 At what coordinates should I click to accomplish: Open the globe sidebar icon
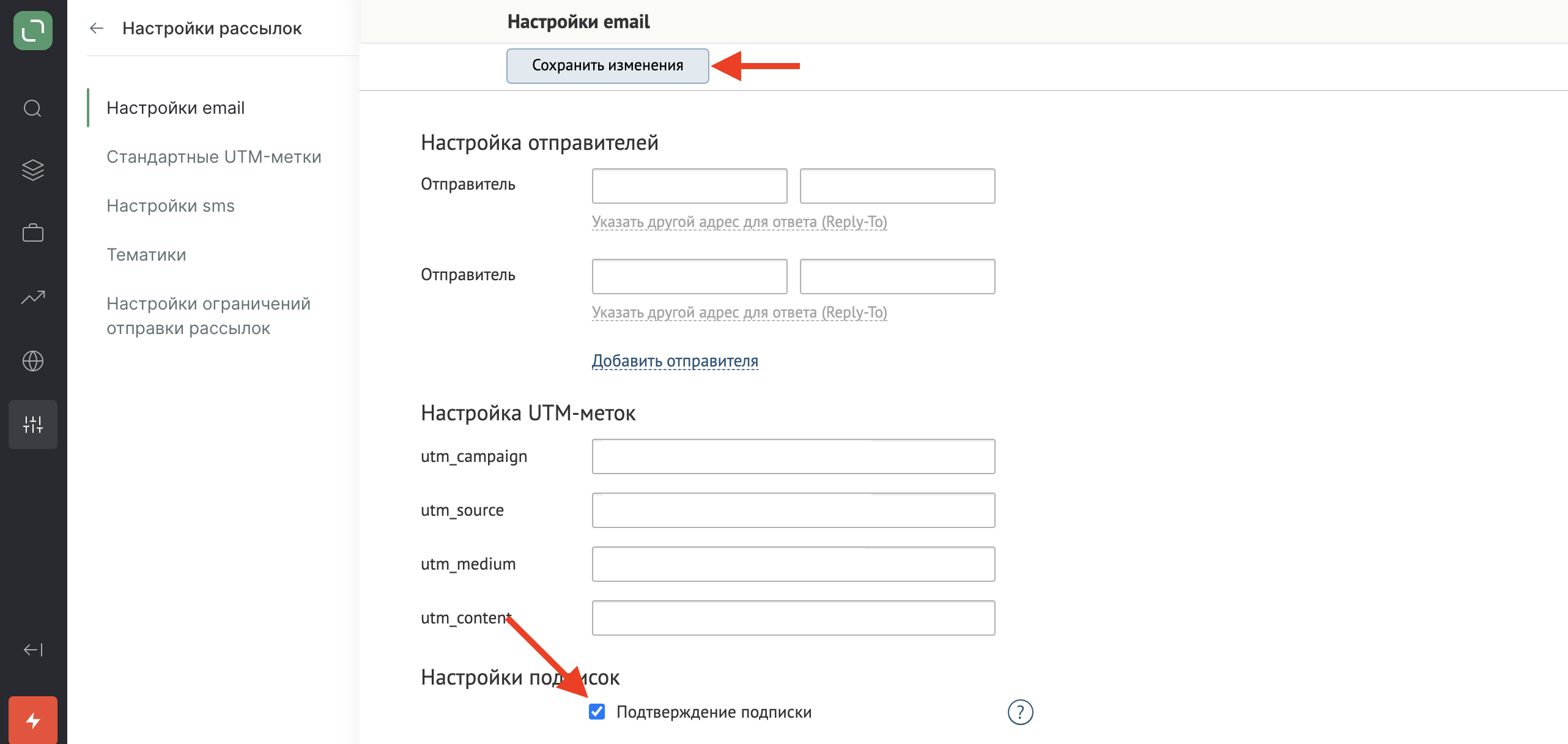coord(33,361)
